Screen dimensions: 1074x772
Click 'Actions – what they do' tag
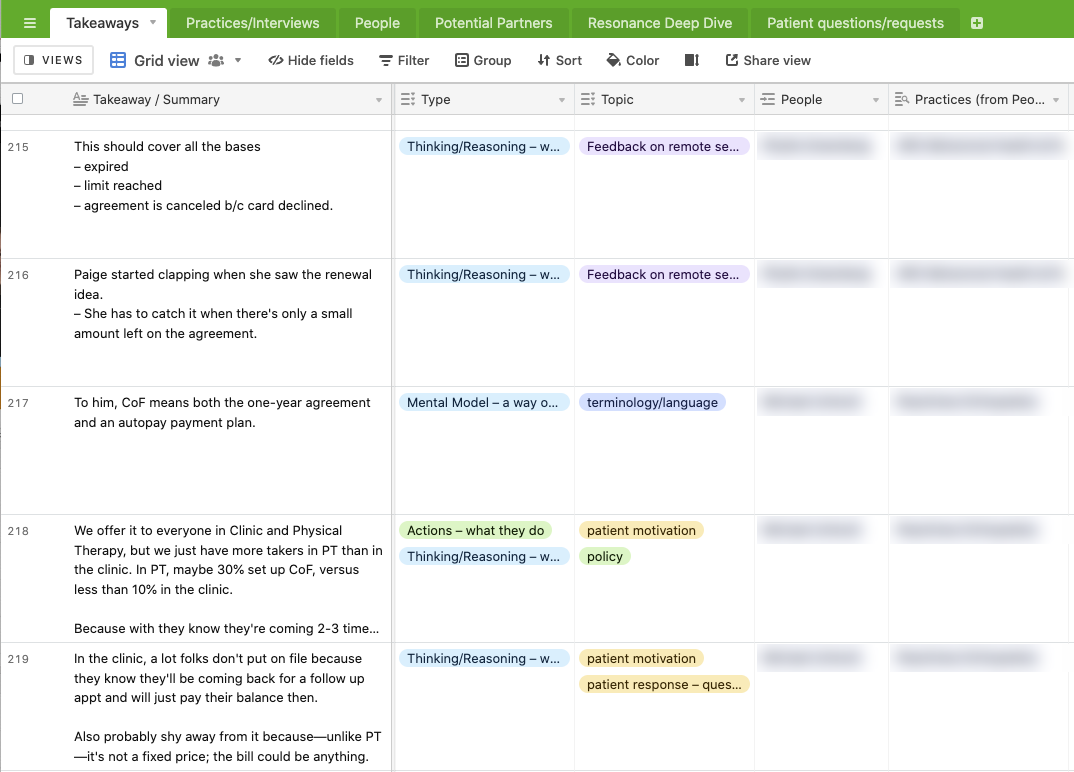475,531
